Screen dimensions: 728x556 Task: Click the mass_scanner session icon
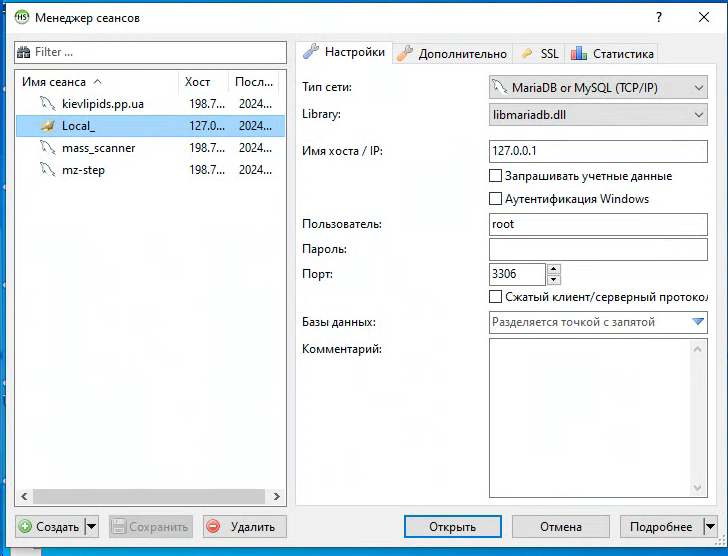click(x=47, y=148)
